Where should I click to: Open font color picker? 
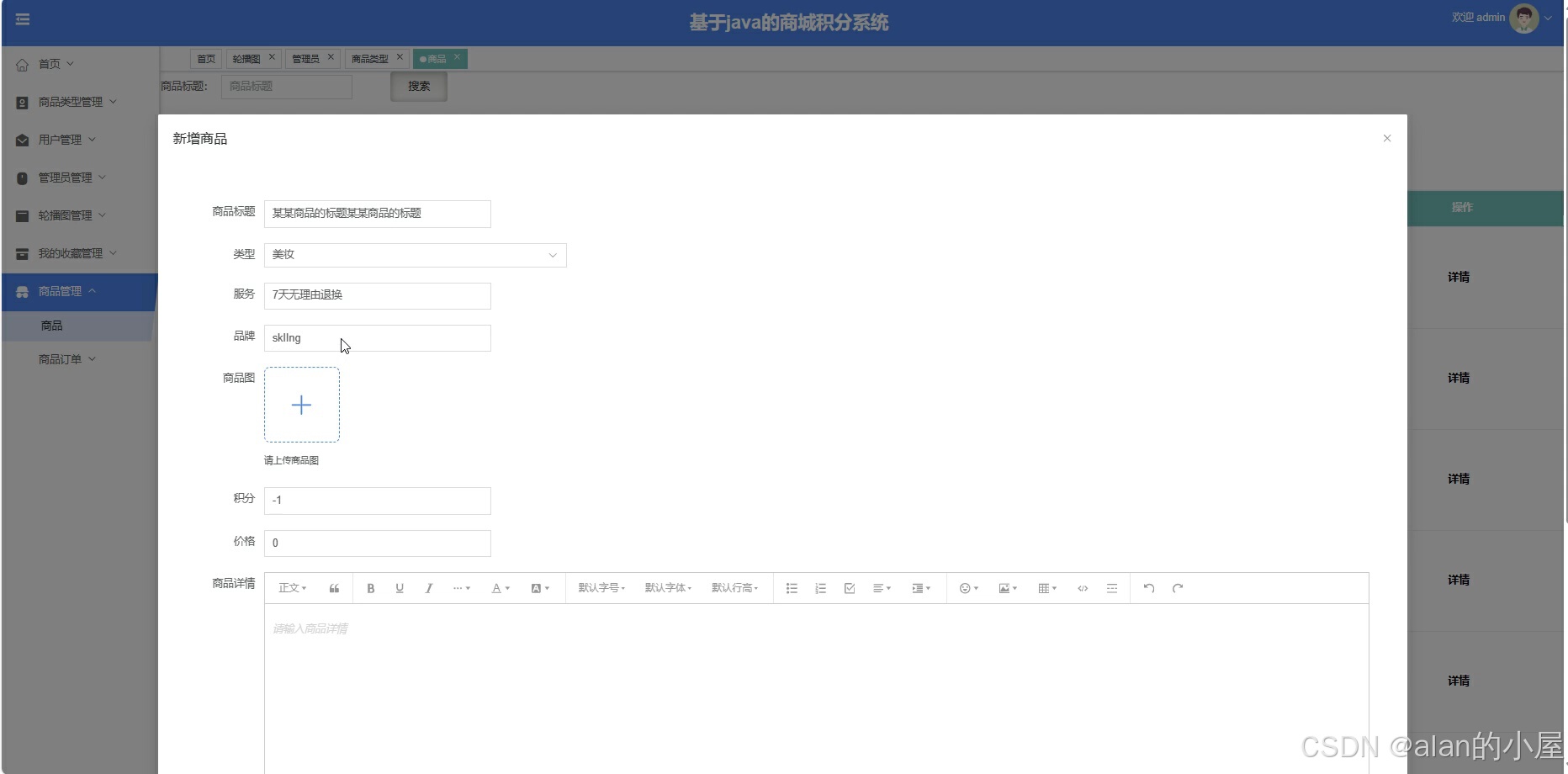coord(501,588)
